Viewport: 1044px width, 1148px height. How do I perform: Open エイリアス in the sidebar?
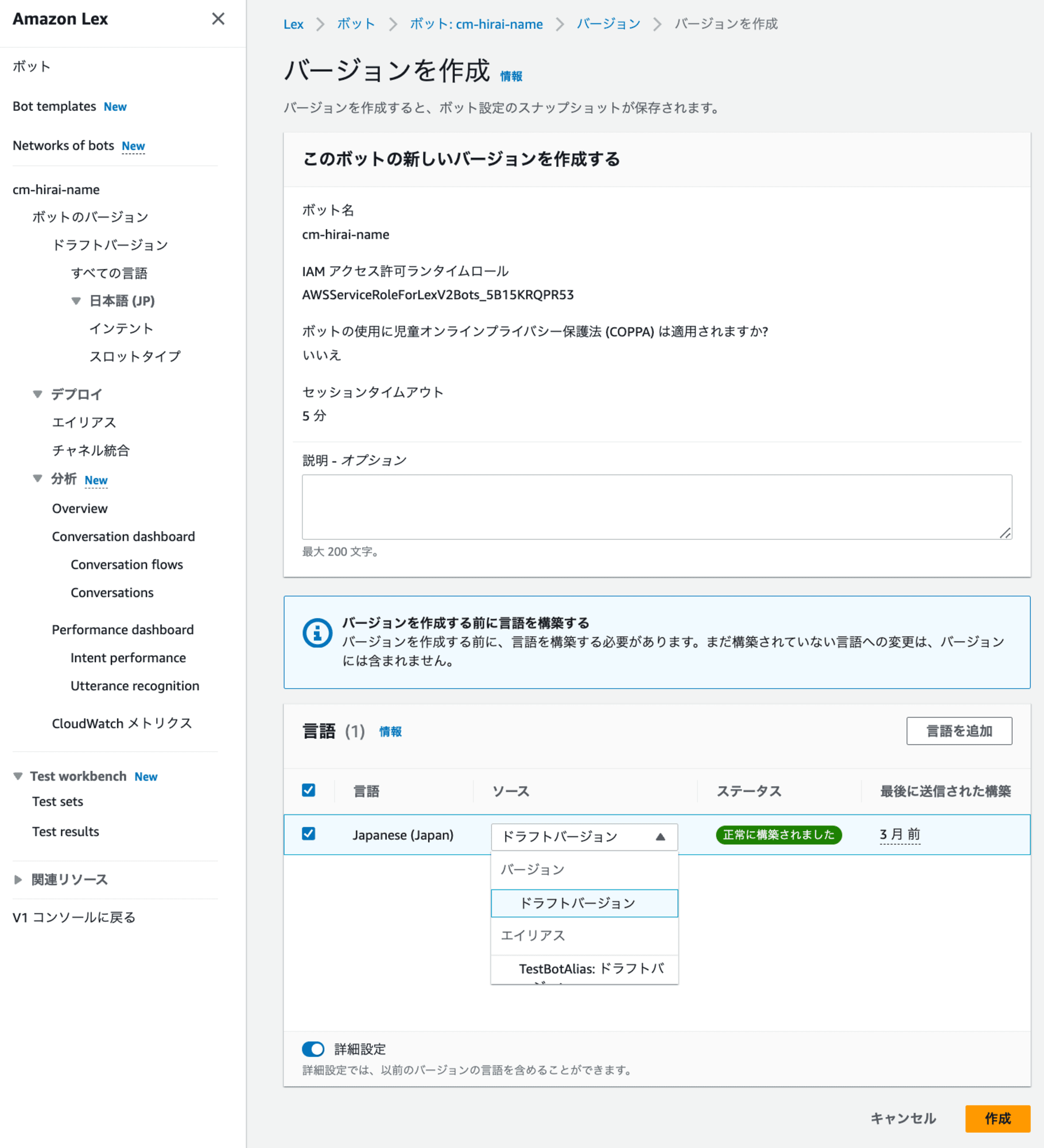[84, 422]
